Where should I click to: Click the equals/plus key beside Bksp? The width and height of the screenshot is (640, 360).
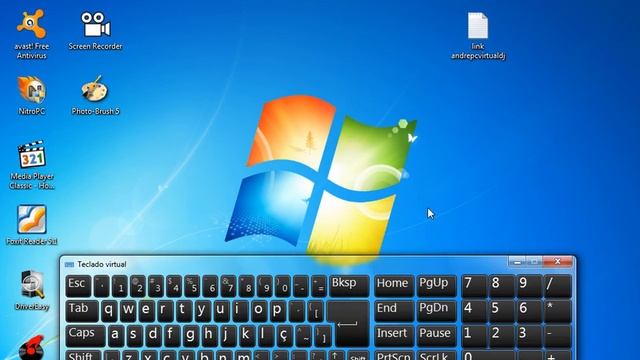[319, 285]
